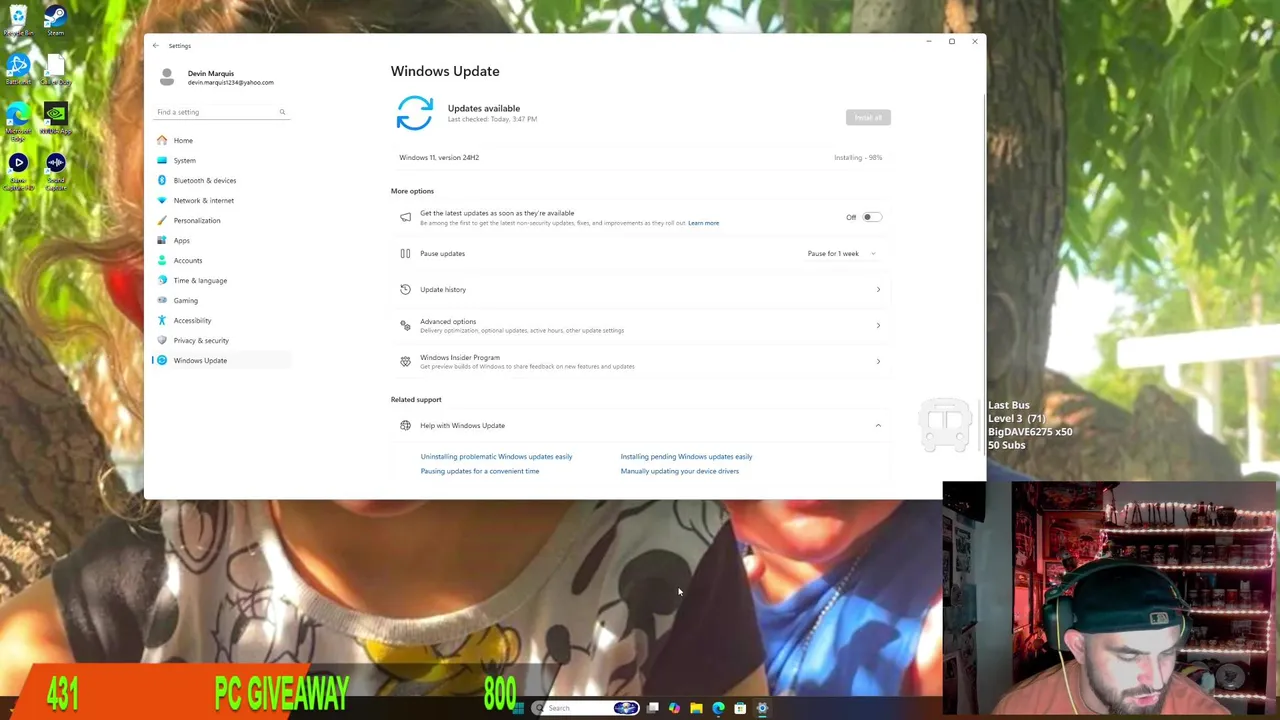The width and height of the screenshot is (1280, 720).
Task: Open Steam desktop shortcut
Action: [55, 20]
